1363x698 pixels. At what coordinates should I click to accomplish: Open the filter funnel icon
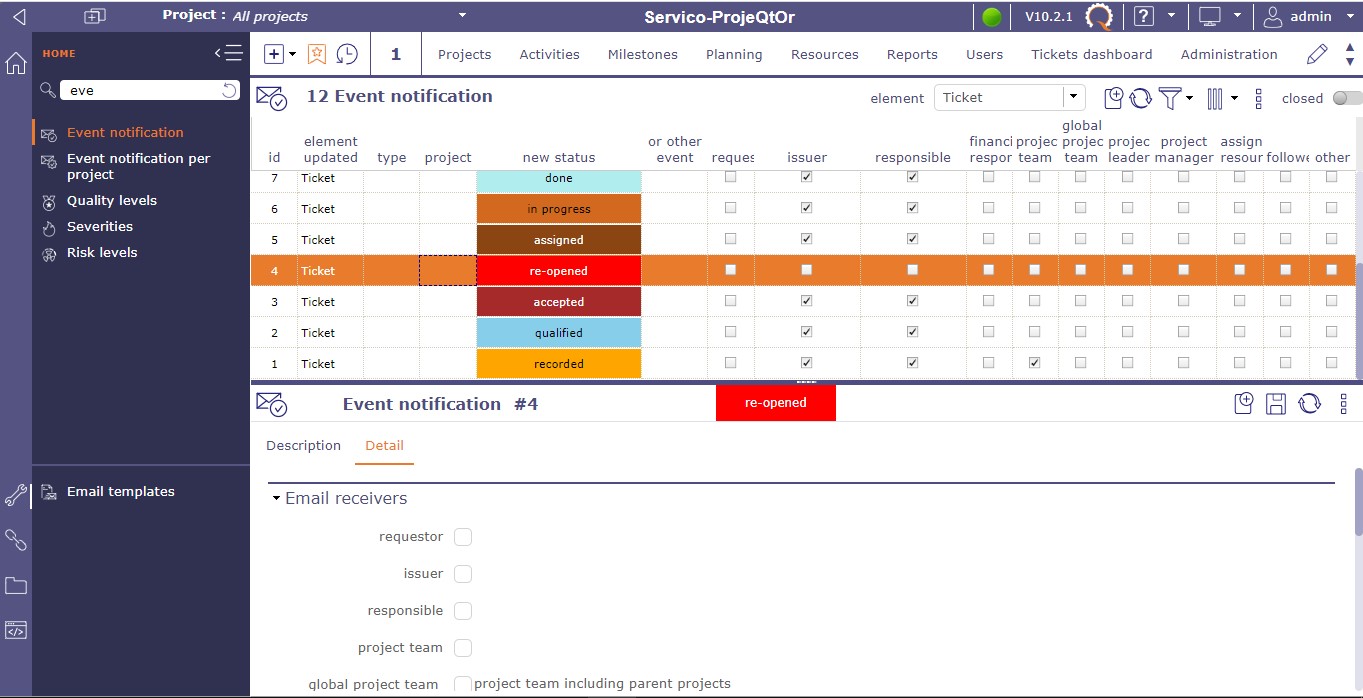point(1169,98)
